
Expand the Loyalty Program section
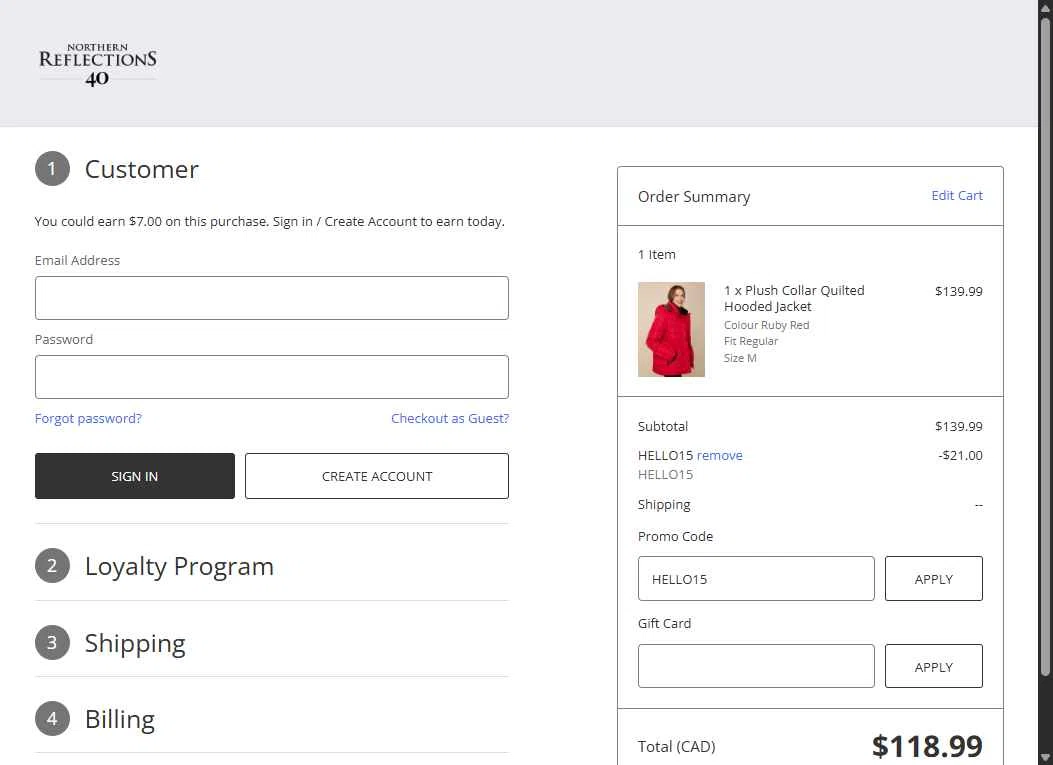pyautogui.click(x=179, y=566)
